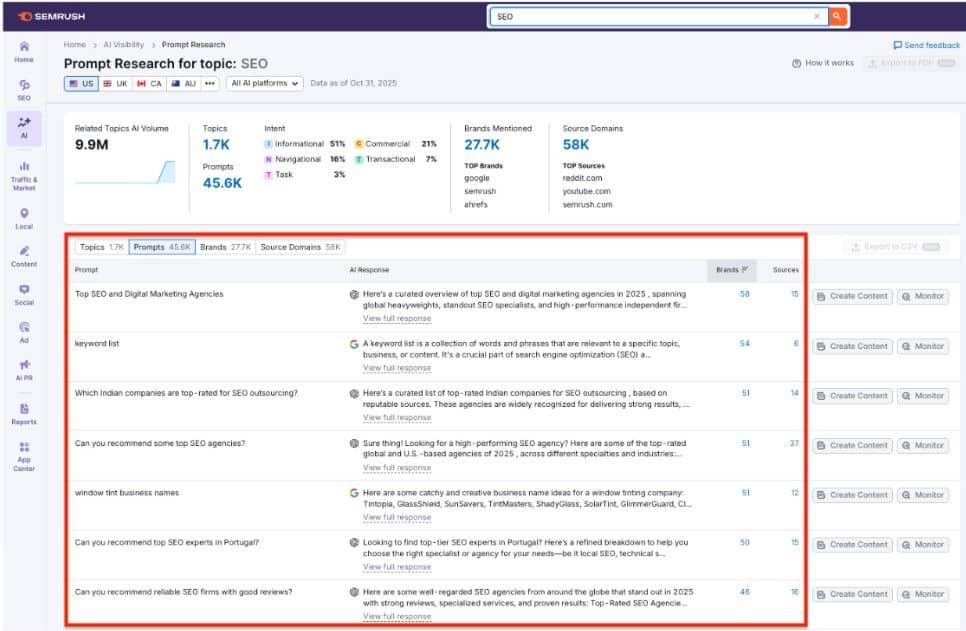Open the Home icon in the sidebar
966x631 pixels.
coord(24,52)
